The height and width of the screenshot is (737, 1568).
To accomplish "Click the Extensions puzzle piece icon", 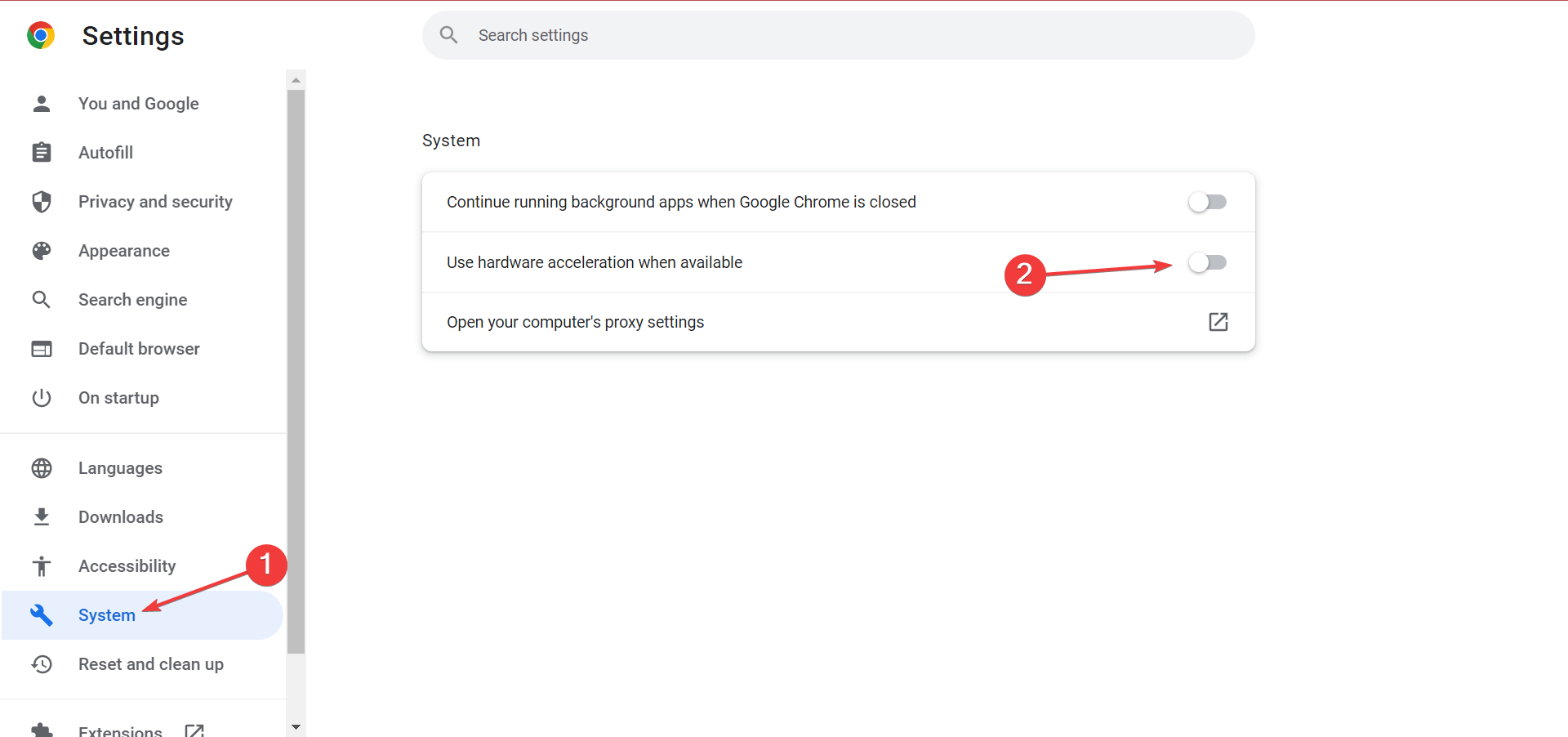I will [x=42, y=730].
